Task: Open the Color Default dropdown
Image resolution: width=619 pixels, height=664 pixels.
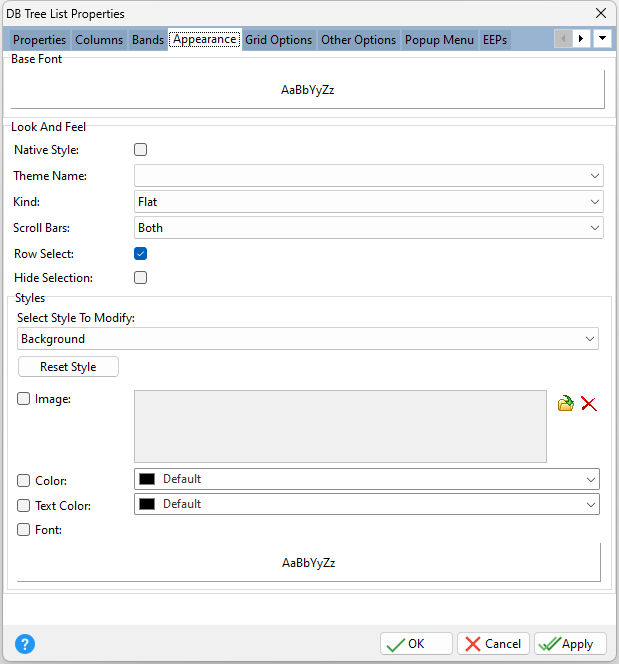Action: (x=367, y=479)
